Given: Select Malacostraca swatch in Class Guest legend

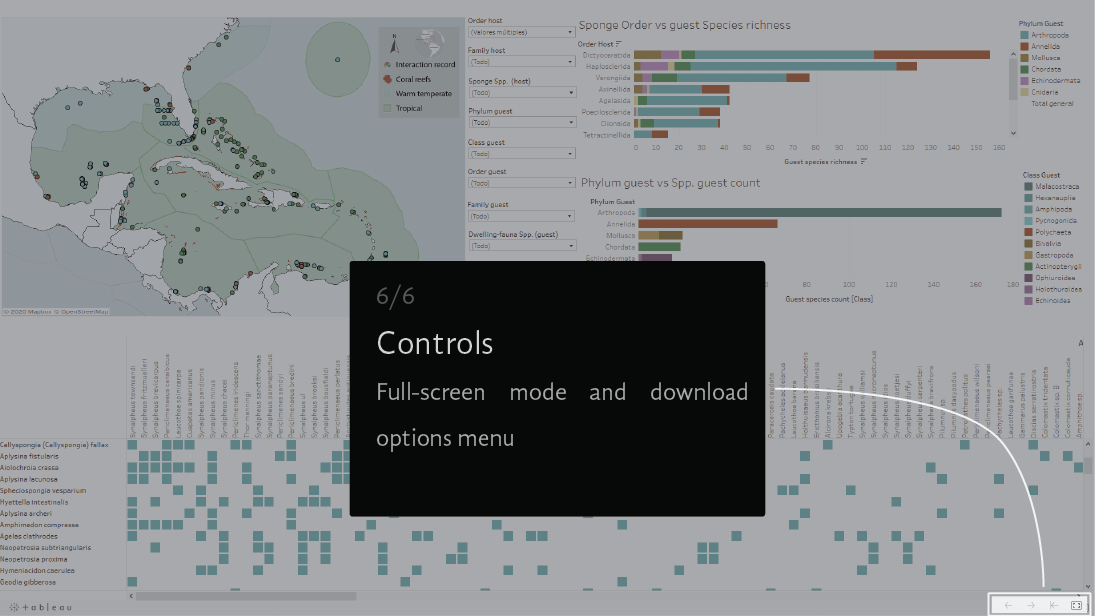Looking at the screenshot, I should coord(1027,186).
